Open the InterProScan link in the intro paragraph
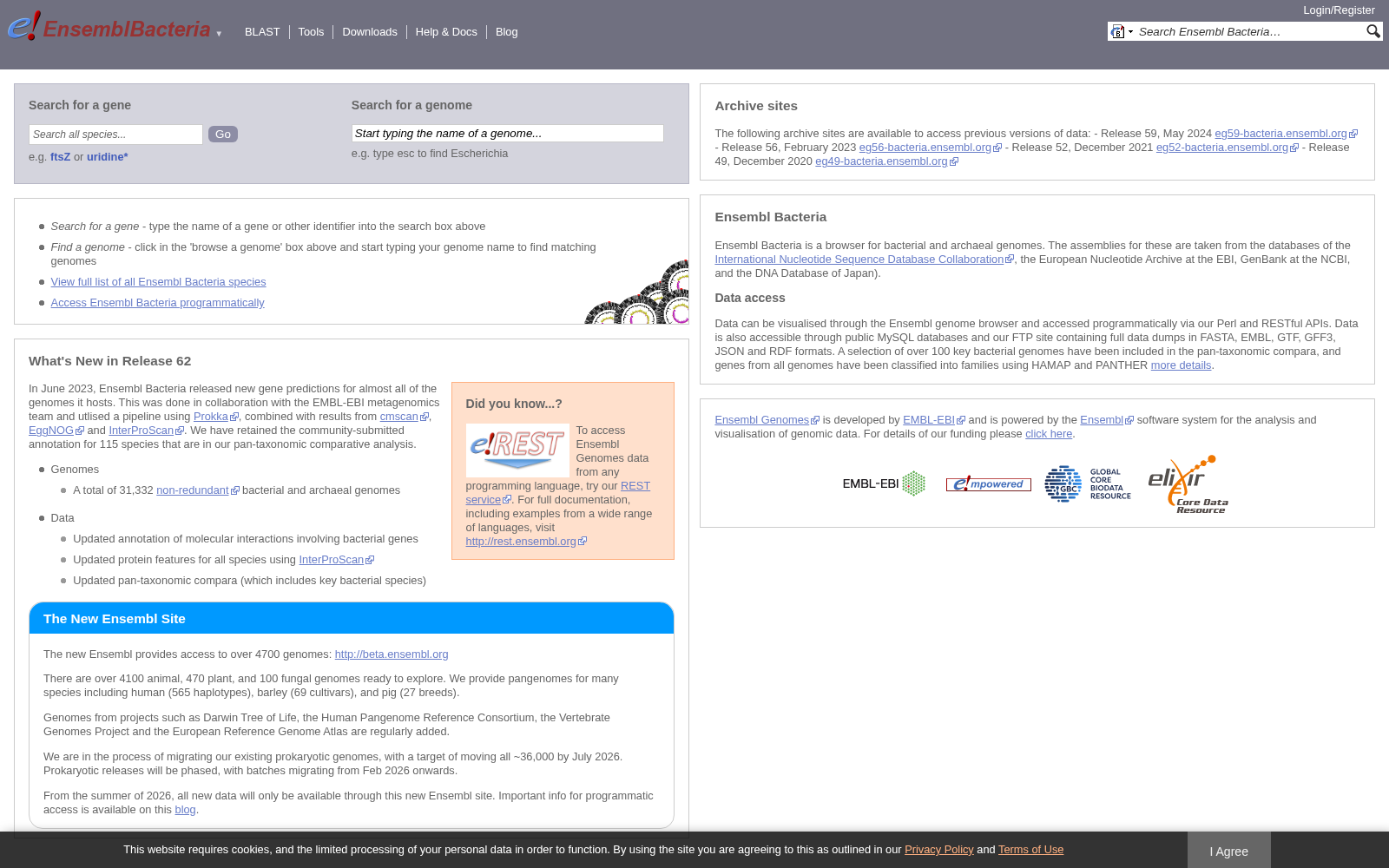Image resolution: width=1389 pixels, height=868 pixels. [146, 431]
